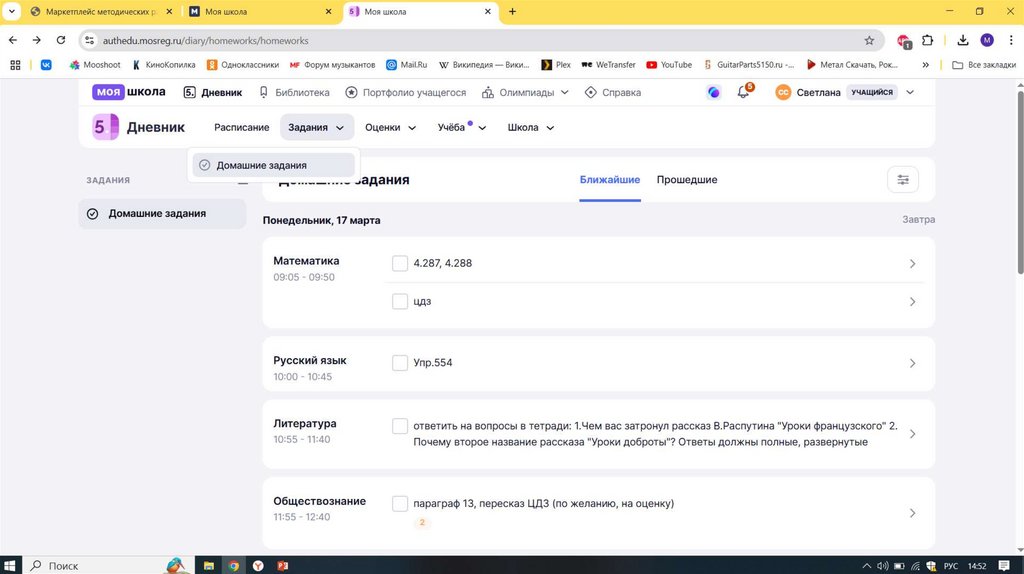Open details arrow for цдз task
The height and width of the screenshot is (574, 1024).
912,302
